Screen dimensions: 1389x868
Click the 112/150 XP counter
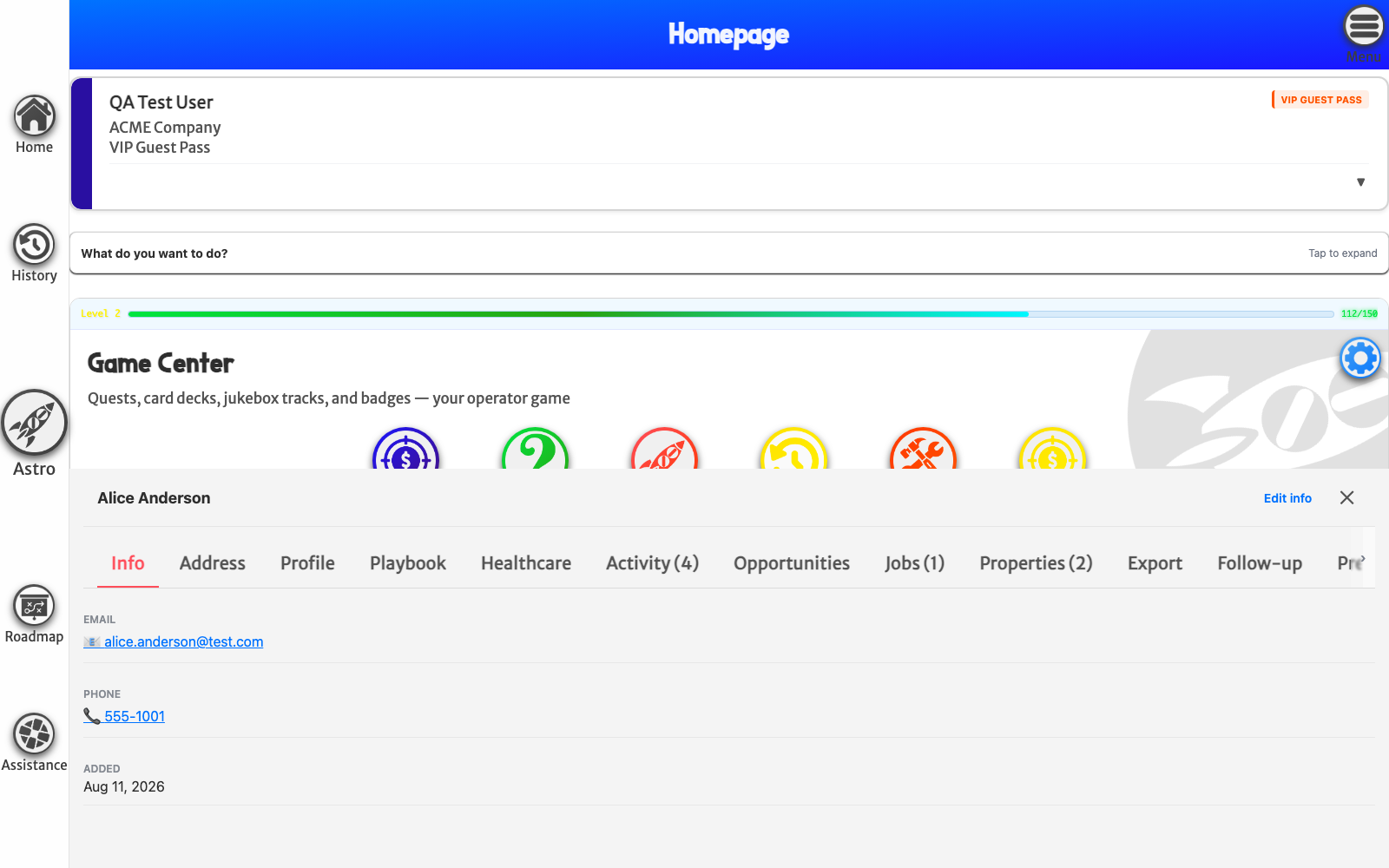[x=1359, y=314]
